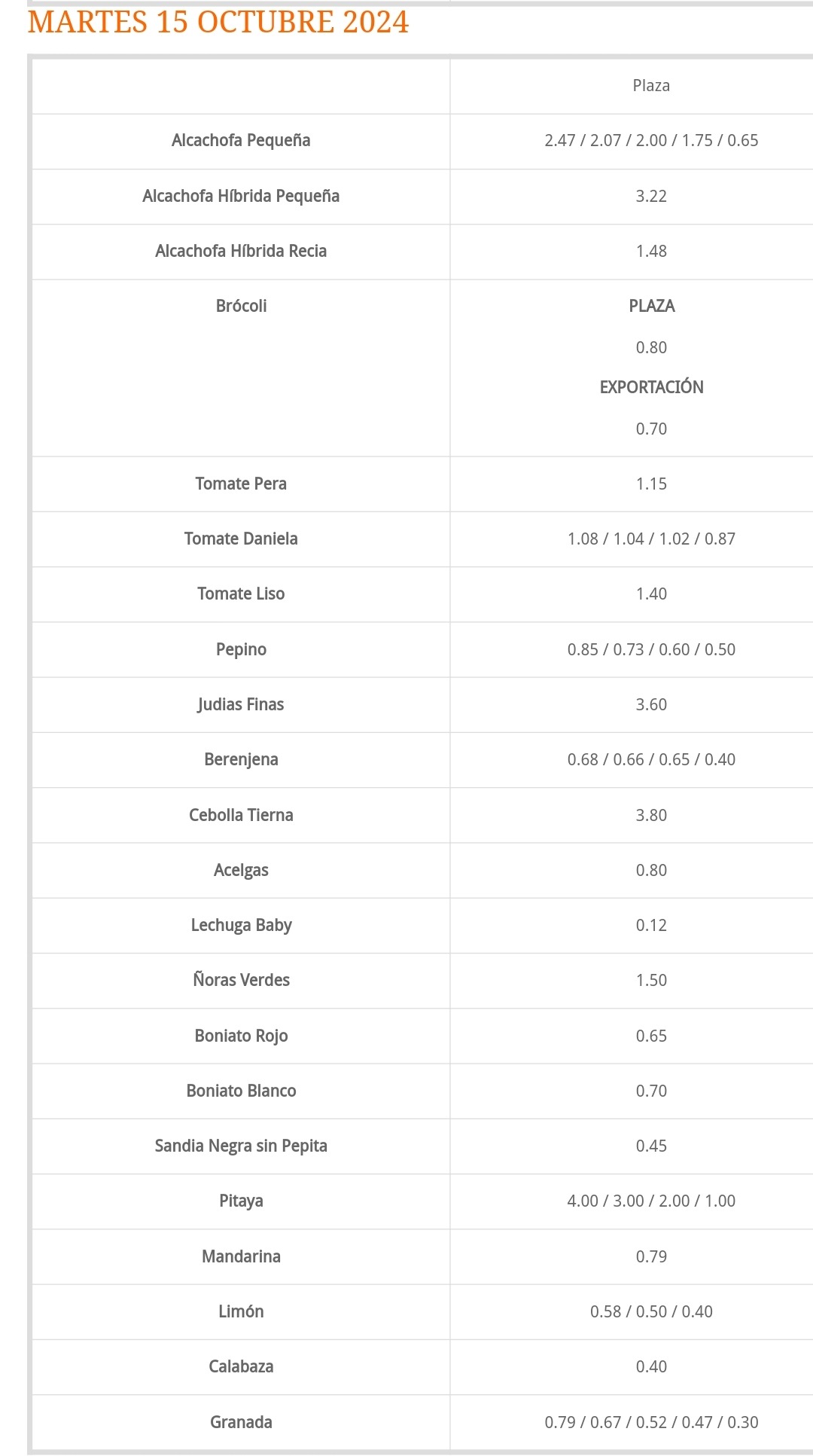Click the Brócoli product name
Screen dimensions: 813x1456
click(x=241, y=307)
